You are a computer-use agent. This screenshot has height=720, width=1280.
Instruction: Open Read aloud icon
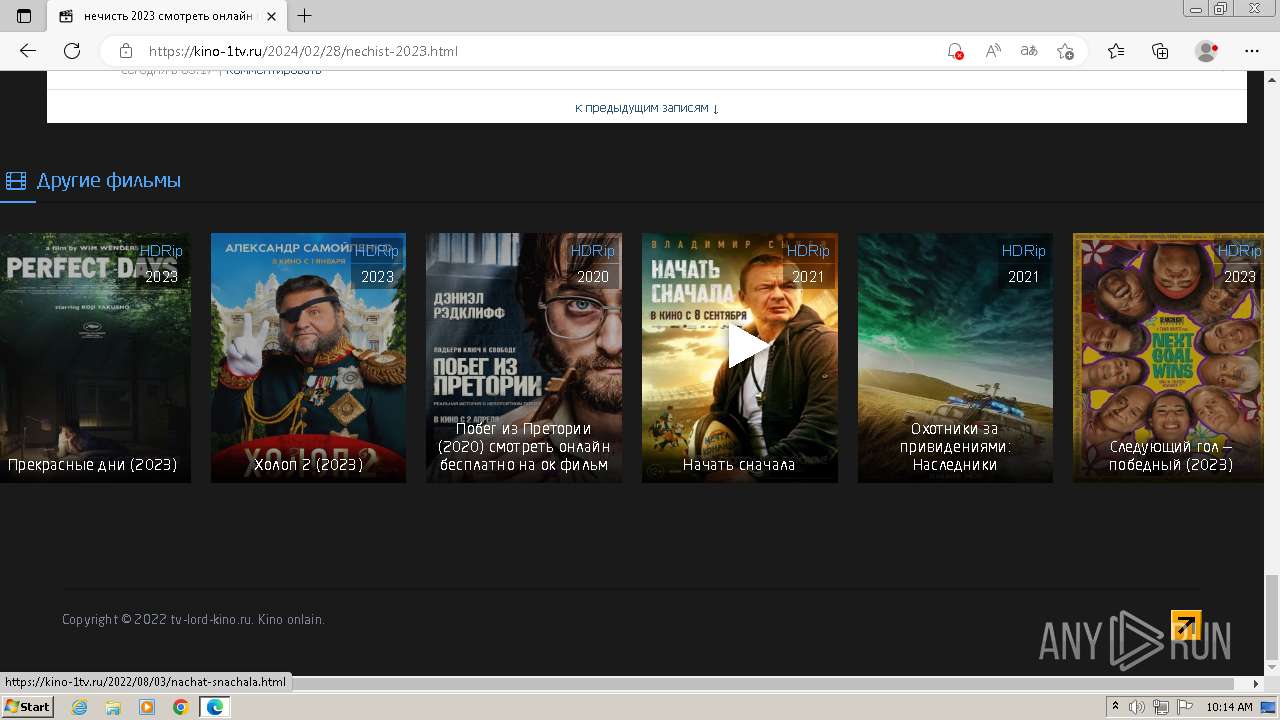(993, 51)
